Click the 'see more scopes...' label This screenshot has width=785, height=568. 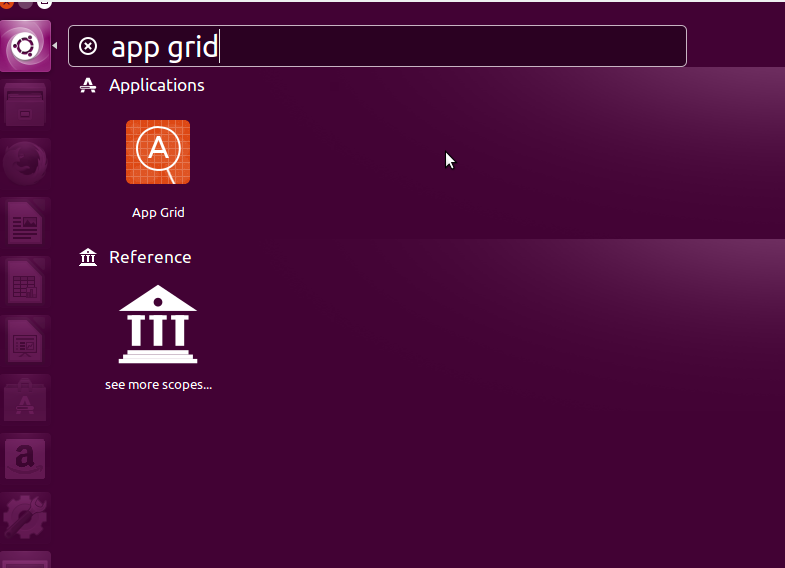(x=159, y=385)
